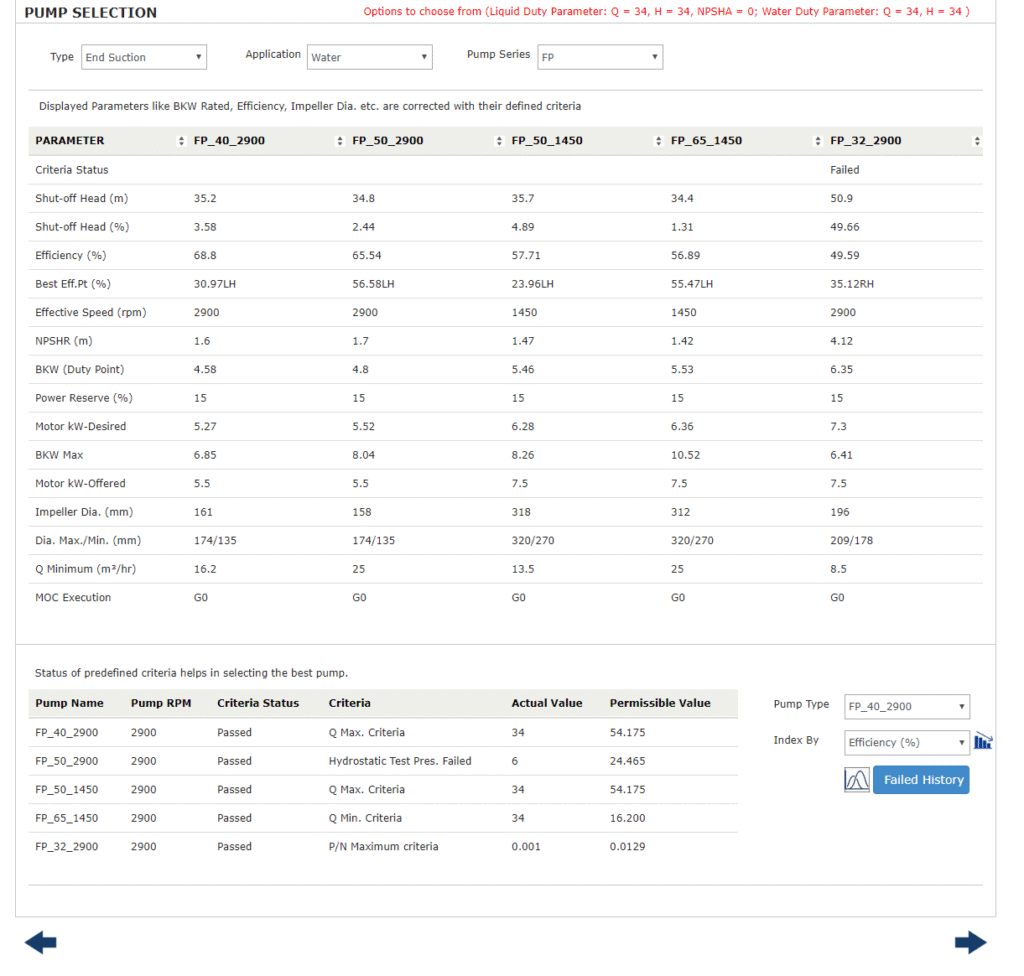Click permissible value 24.465

pyautogui.click(x=627, y=761)
